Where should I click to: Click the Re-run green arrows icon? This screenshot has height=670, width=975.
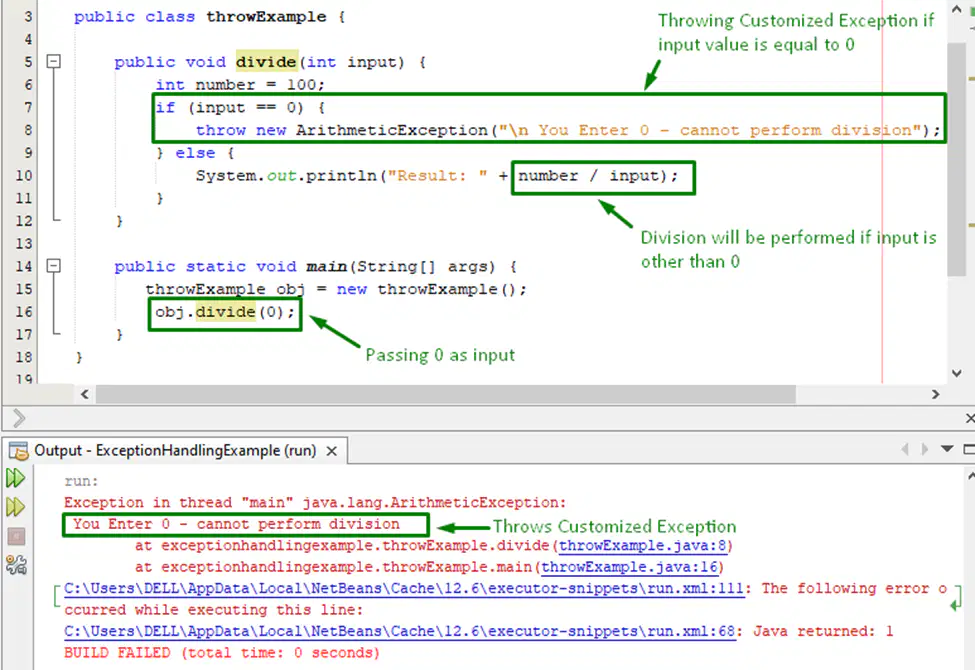pos(16,478)
